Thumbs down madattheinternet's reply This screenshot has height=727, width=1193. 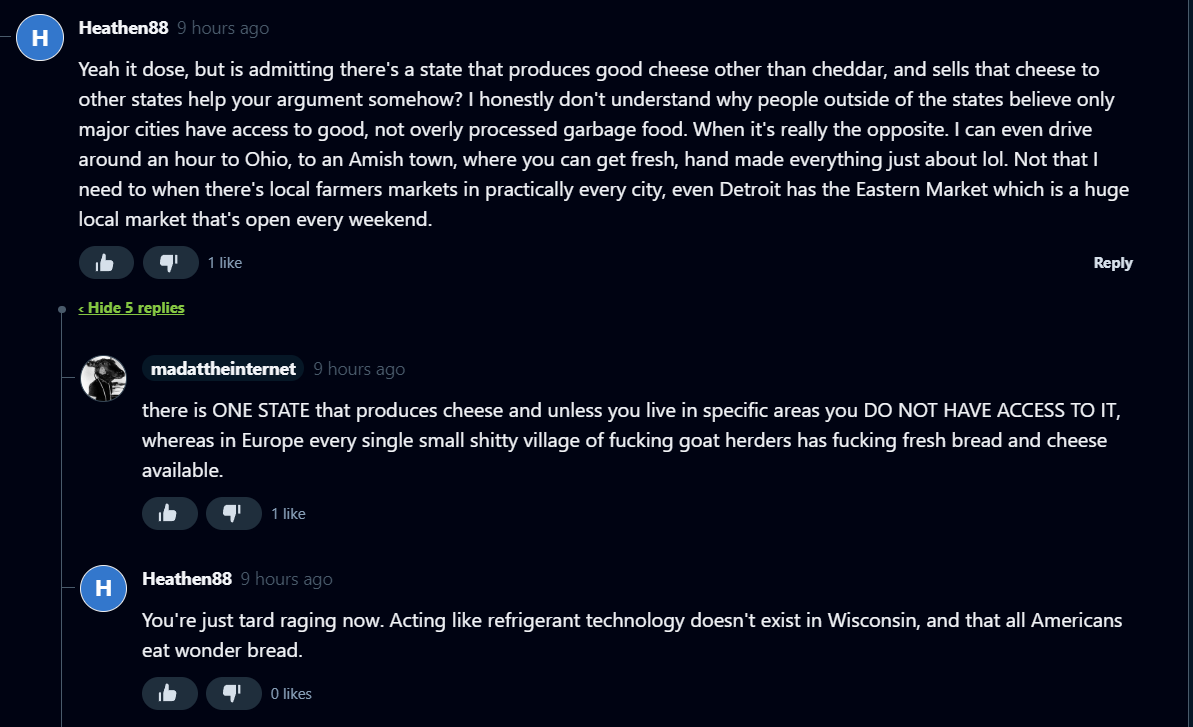[233, 514]
